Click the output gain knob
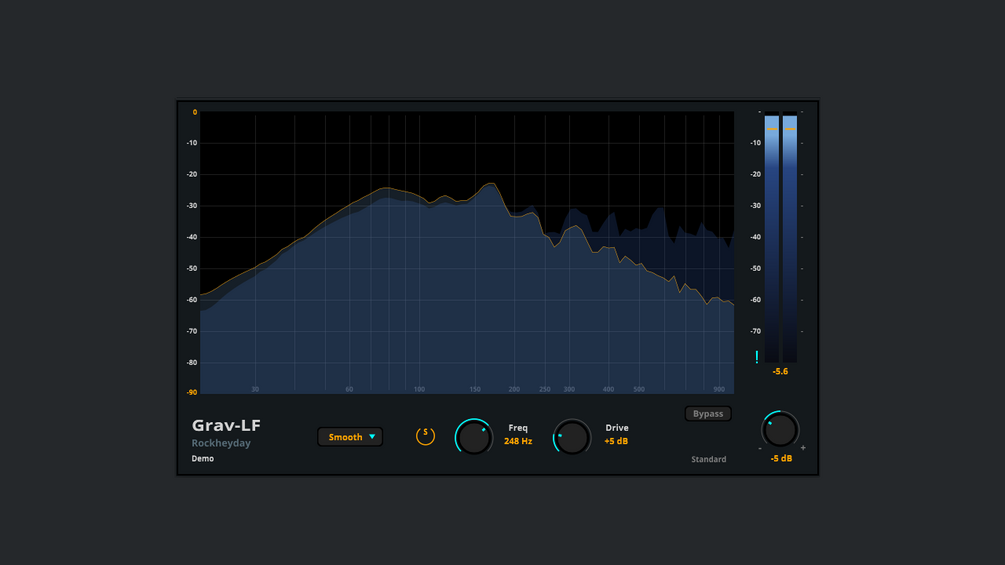The image size is (1005, 565). tap(780, 429)
